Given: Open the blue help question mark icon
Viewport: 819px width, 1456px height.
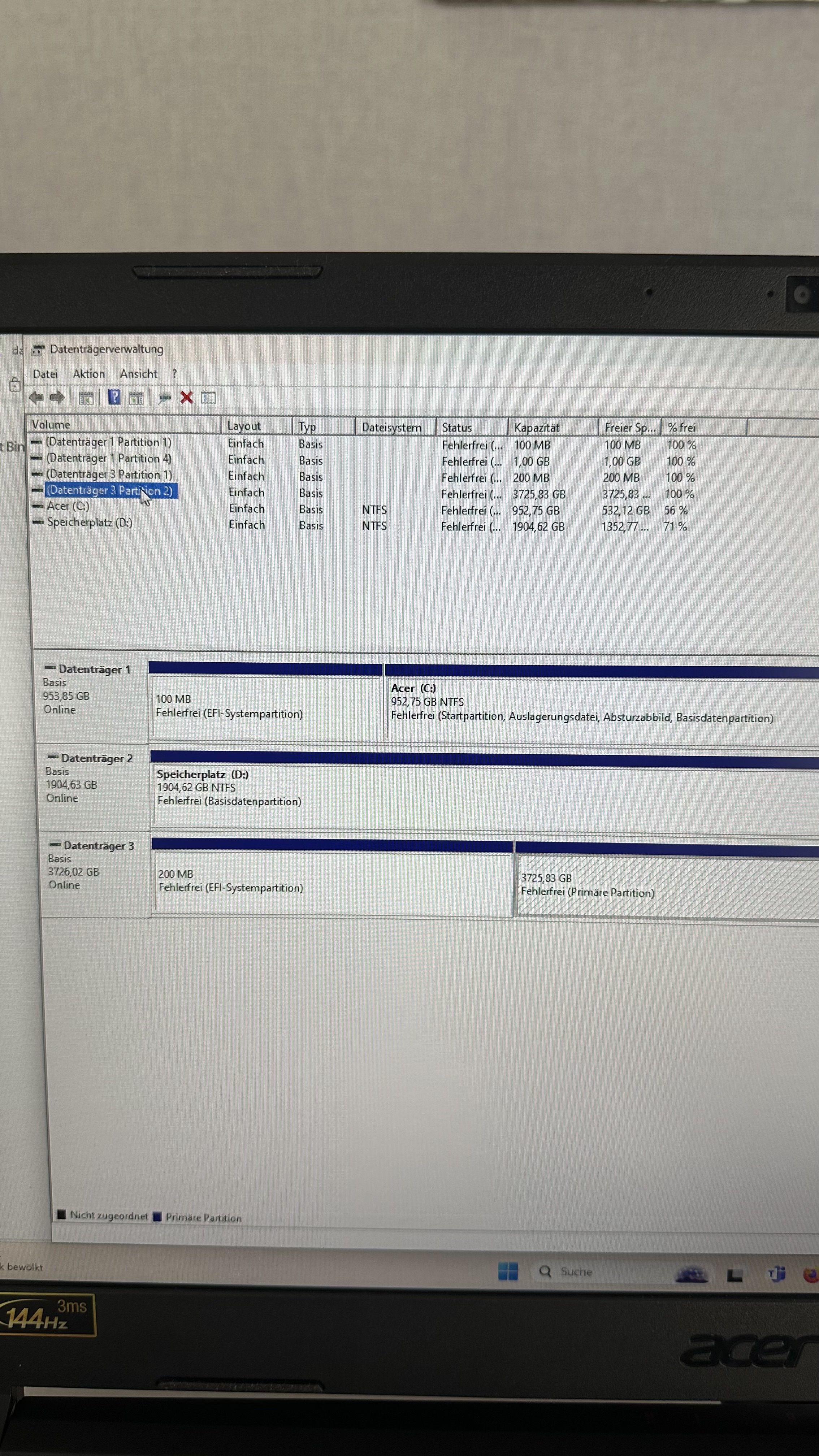Looking at the screenshot, I should [x=114, y=397].
